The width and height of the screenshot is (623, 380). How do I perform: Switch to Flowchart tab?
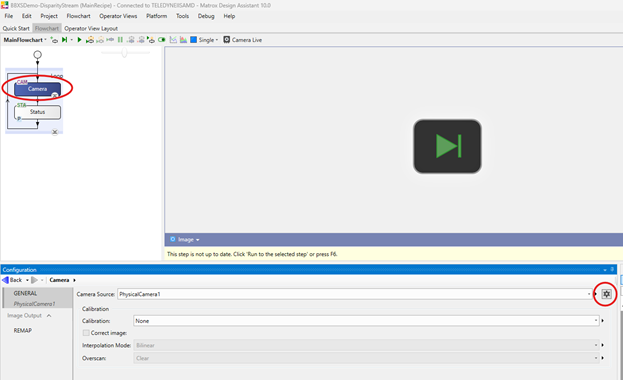click(x=47, y=29)
